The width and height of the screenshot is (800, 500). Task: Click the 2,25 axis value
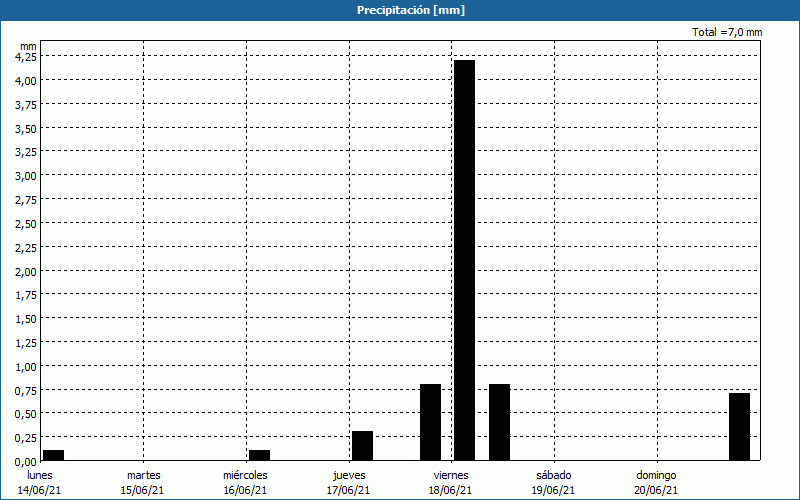[x=26, y=247]
